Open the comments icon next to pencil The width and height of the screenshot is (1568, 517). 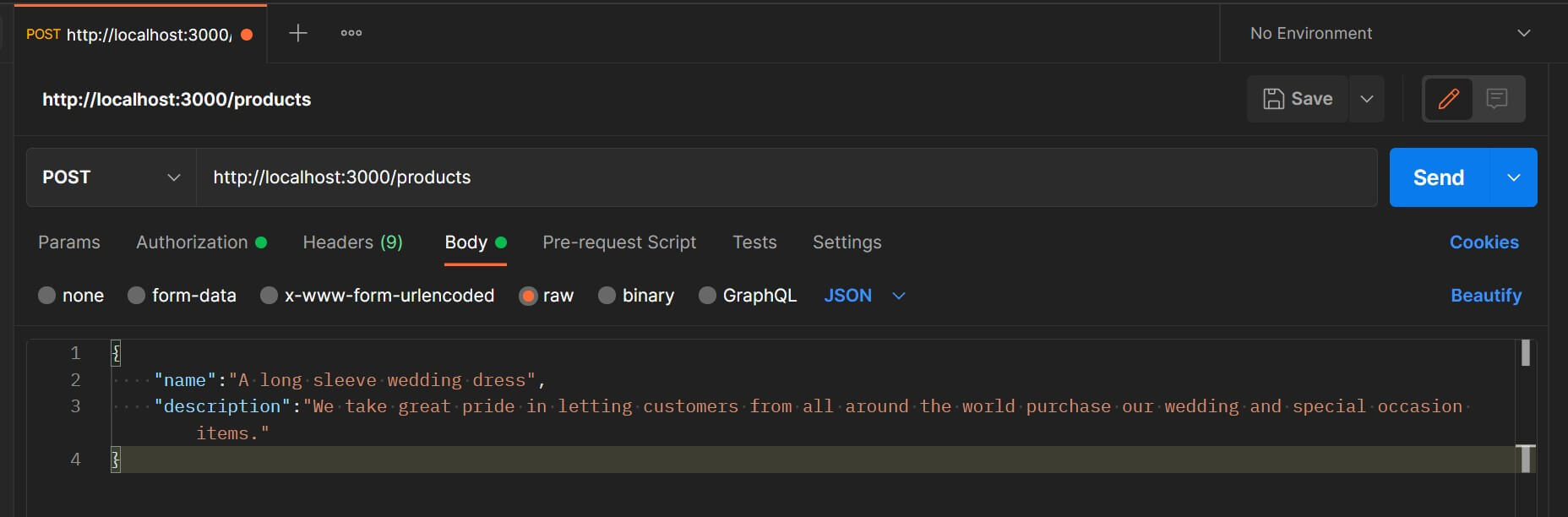1497,99
